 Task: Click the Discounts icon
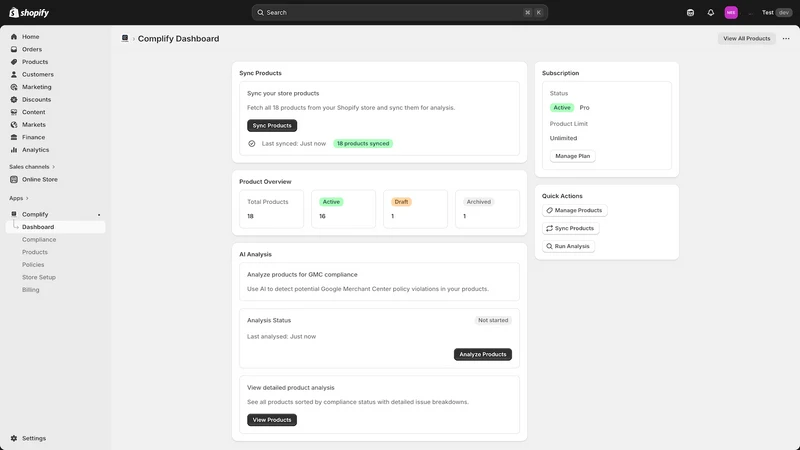click(14, 99)
